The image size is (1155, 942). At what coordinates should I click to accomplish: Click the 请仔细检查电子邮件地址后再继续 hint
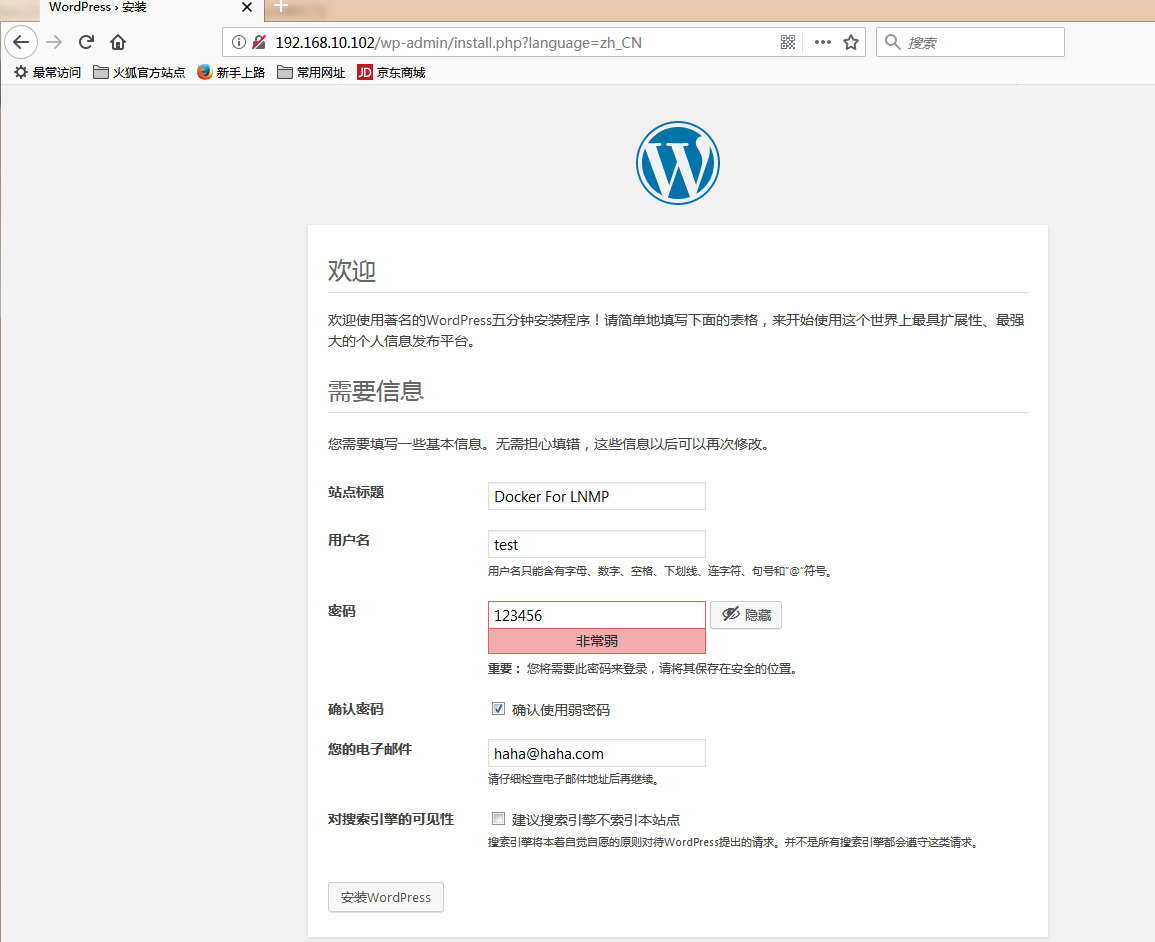pyautogui.click(x=573, y=779)
